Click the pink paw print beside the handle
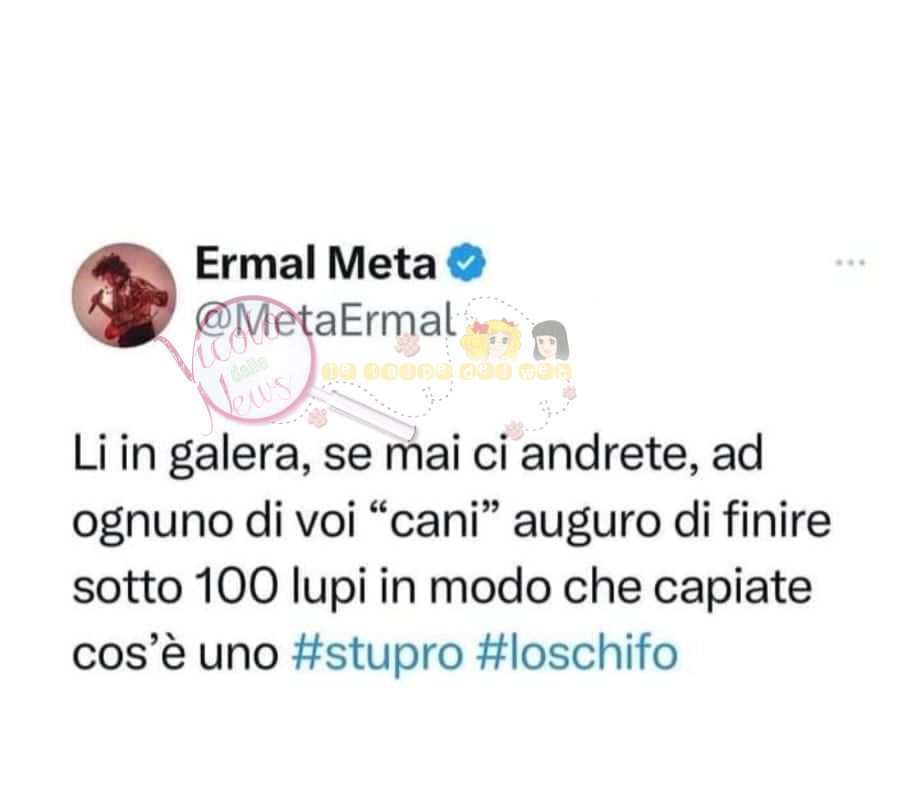This screenshot has width=921, height=788. tap(406, 345)
